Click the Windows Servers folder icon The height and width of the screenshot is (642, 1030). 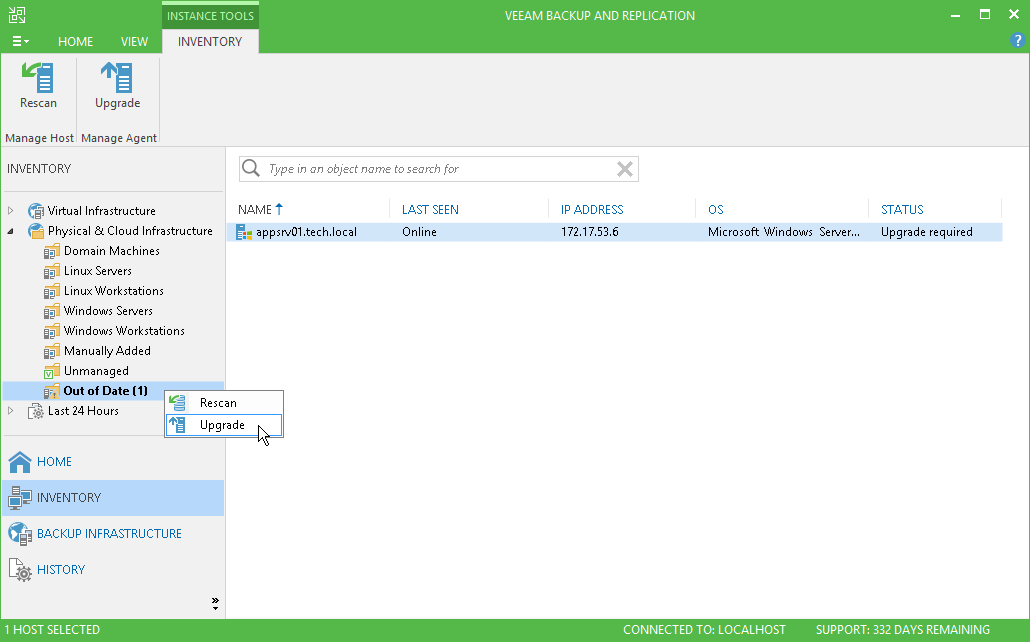coord(51,311)
